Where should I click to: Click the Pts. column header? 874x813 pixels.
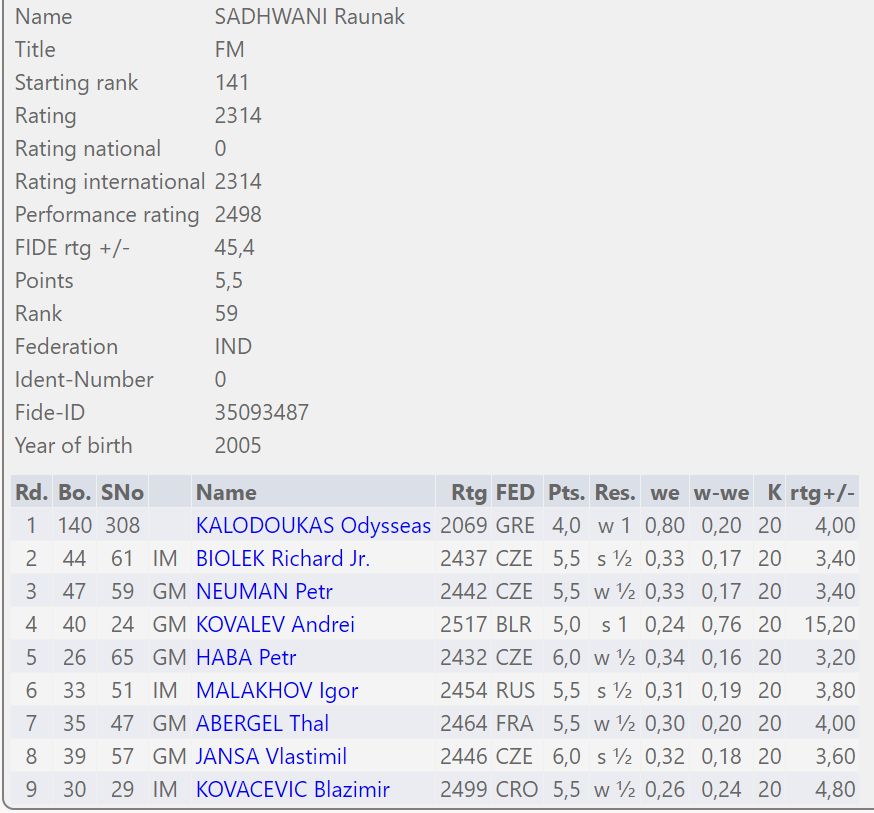[566, 492]
